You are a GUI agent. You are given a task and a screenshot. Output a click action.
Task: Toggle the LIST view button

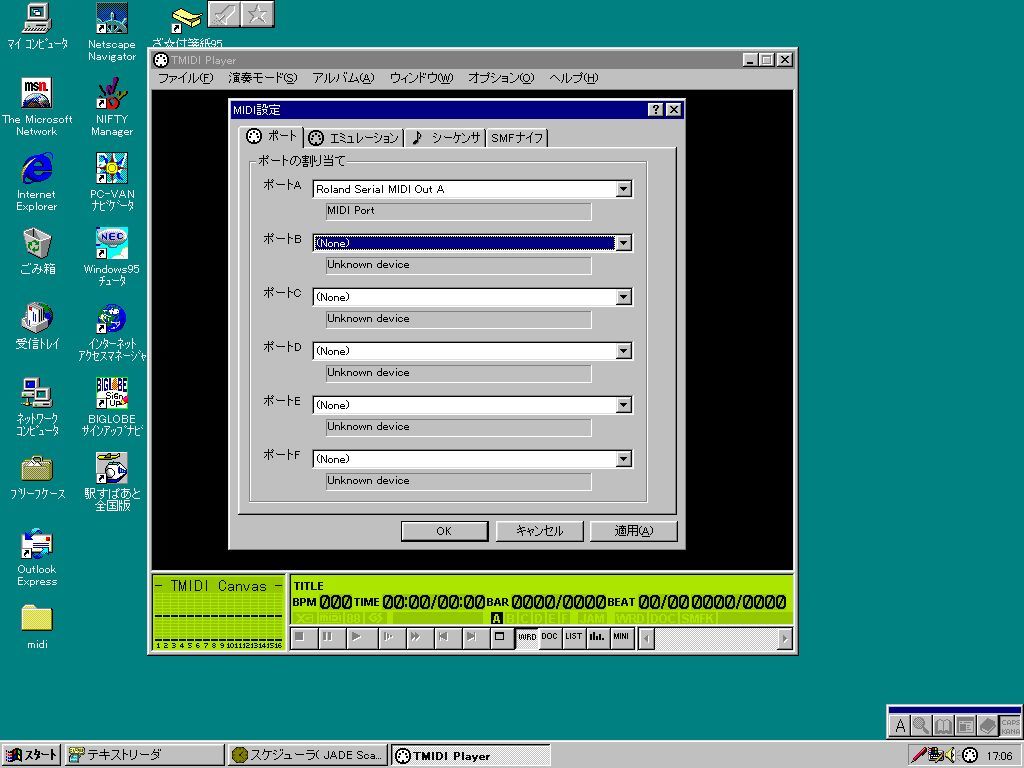(x=574, y=637)
